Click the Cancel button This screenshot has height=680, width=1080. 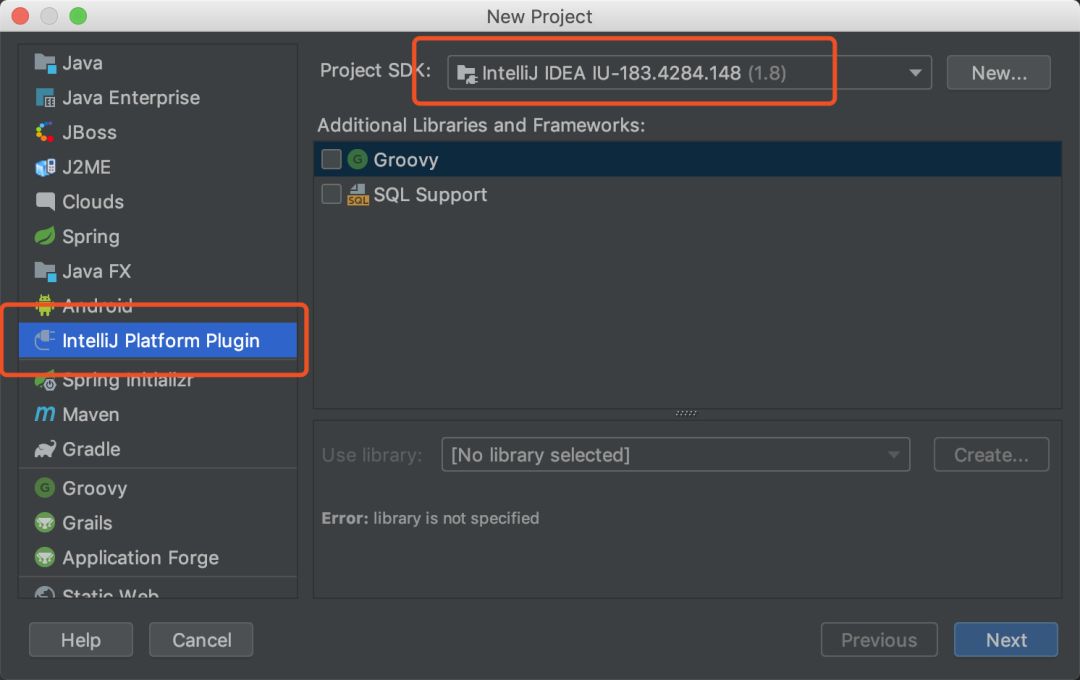(x=201, y=640)
